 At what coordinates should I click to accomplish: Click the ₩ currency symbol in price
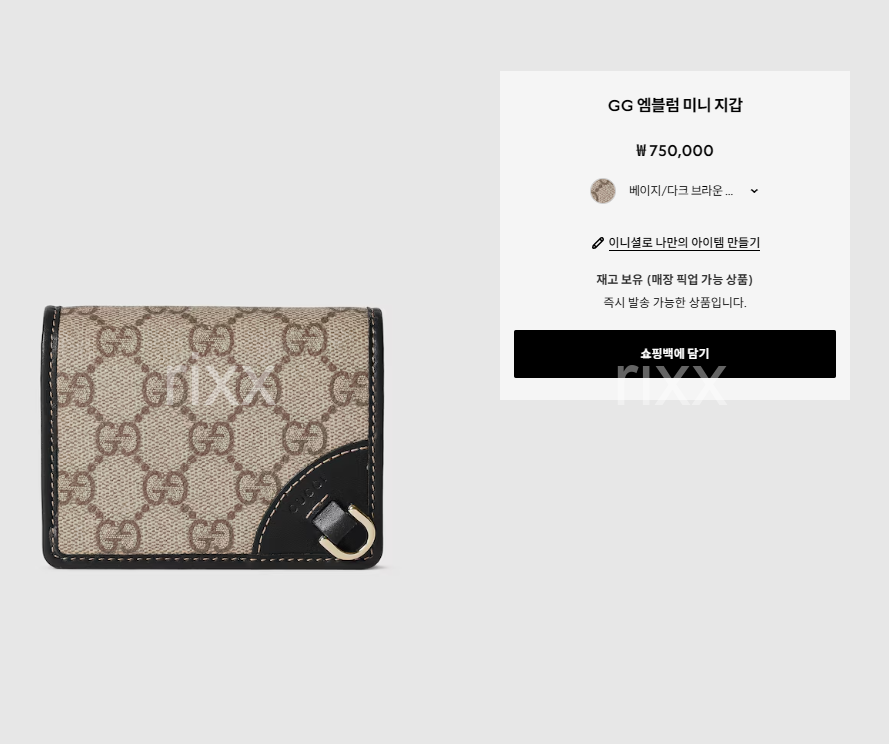point(641,150)
